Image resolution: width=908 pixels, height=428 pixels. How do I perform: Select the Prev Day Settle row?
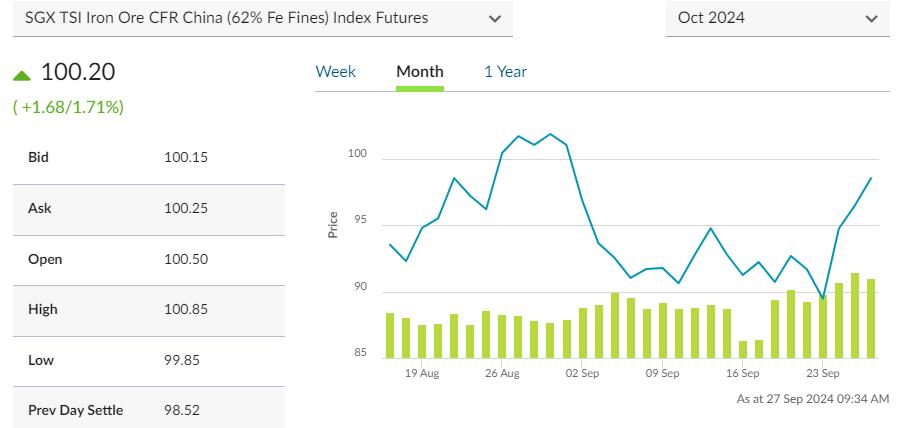[x=148, y=410]
